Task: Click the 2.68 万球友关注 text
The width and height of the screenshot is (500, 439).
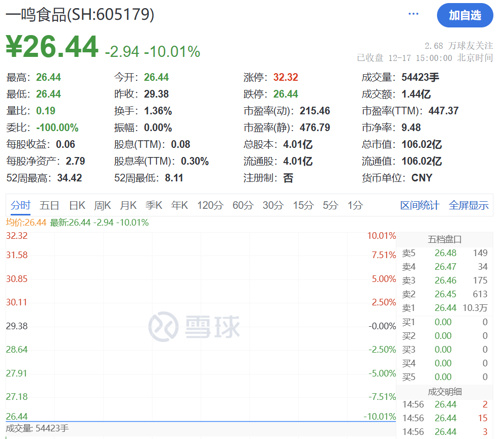Action: pyautogui.click(x=458, y=46)
